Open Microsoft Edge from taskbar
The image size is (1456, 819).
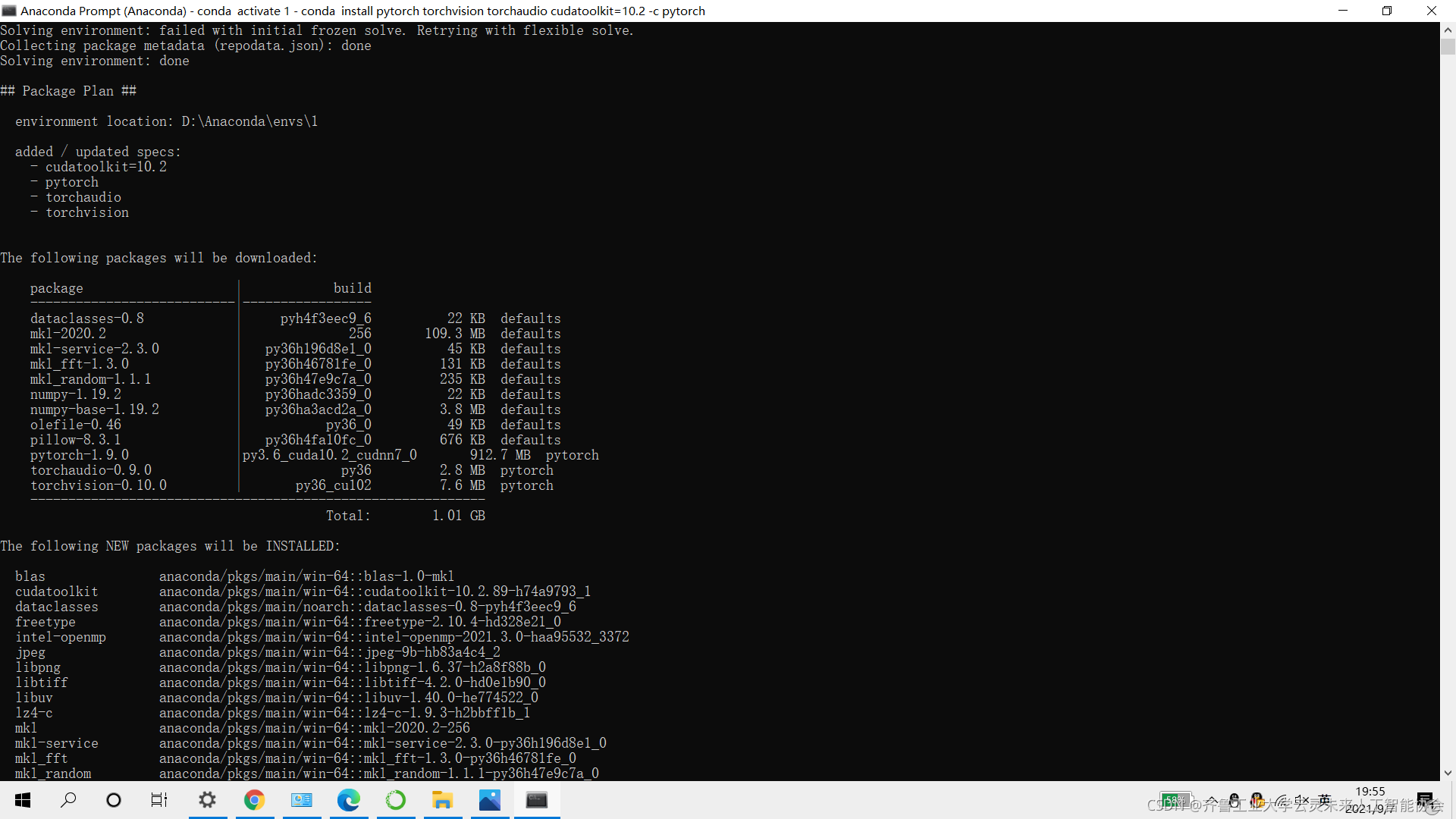pos(348,800)
